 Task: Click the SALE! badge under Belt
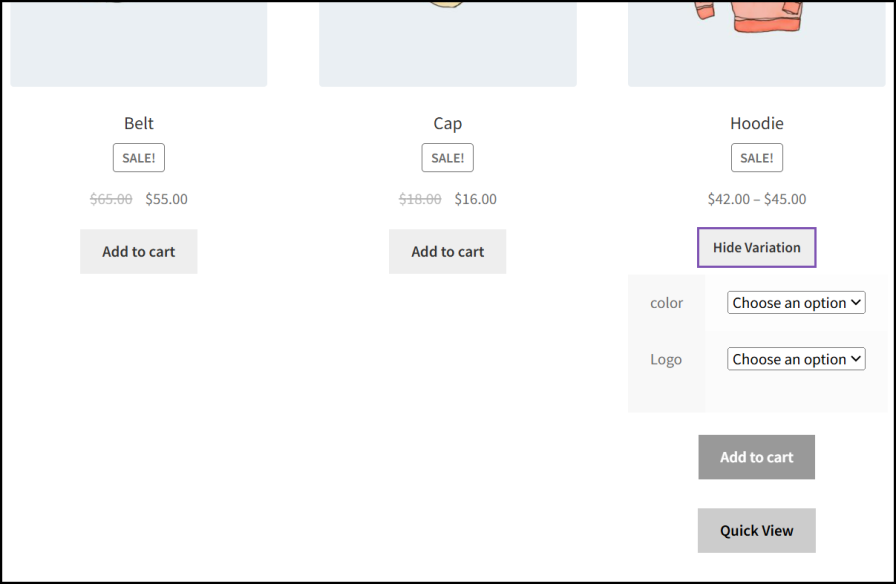click(x=139, y=158)
